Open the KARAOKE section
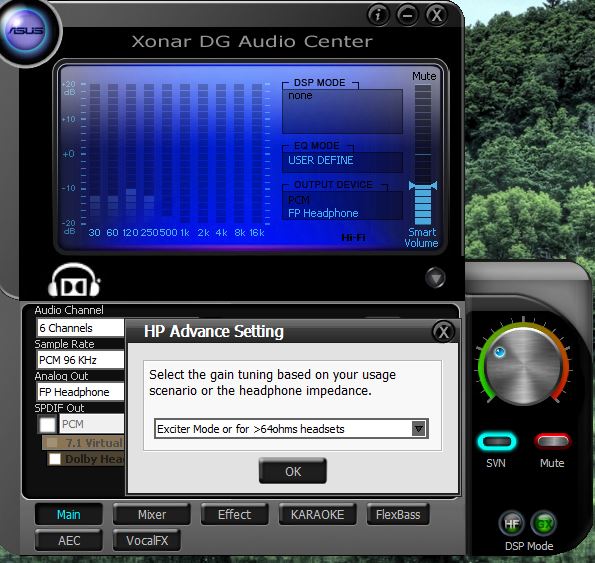This screenshot has width=595, height=563. [x=317, y=514]
